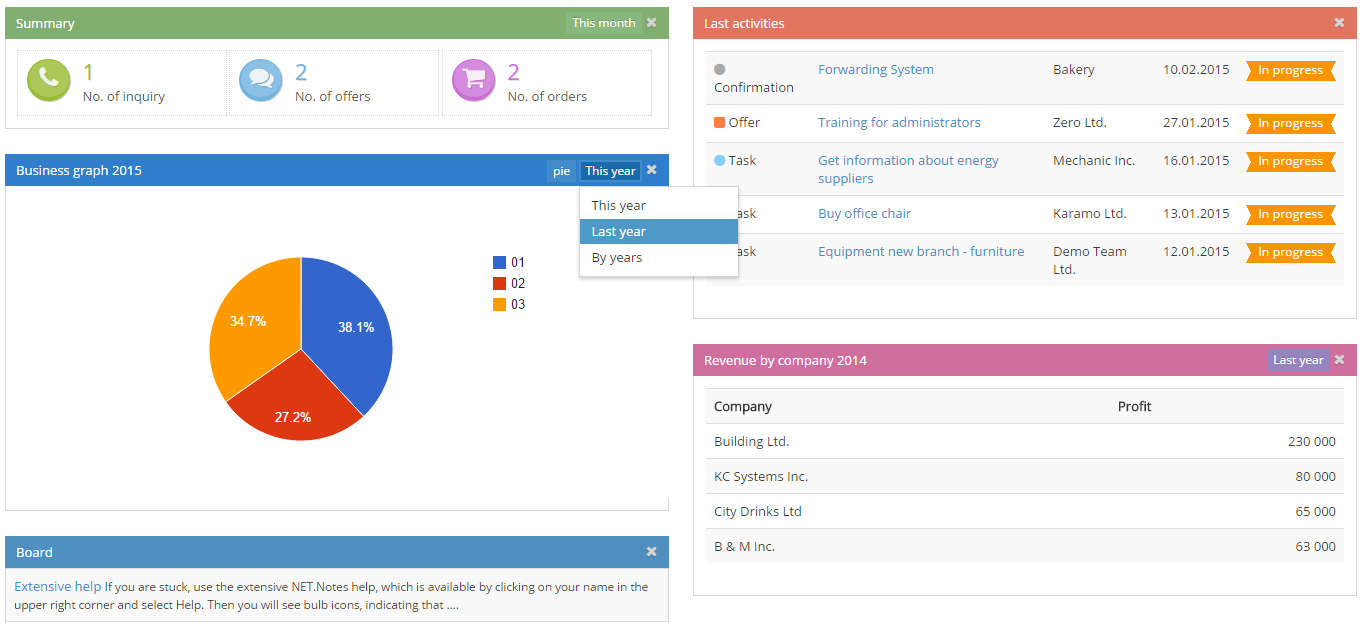This screenshot has width=1363, height=623.
Task: Open the This month period dropdown
Action: 603,23
